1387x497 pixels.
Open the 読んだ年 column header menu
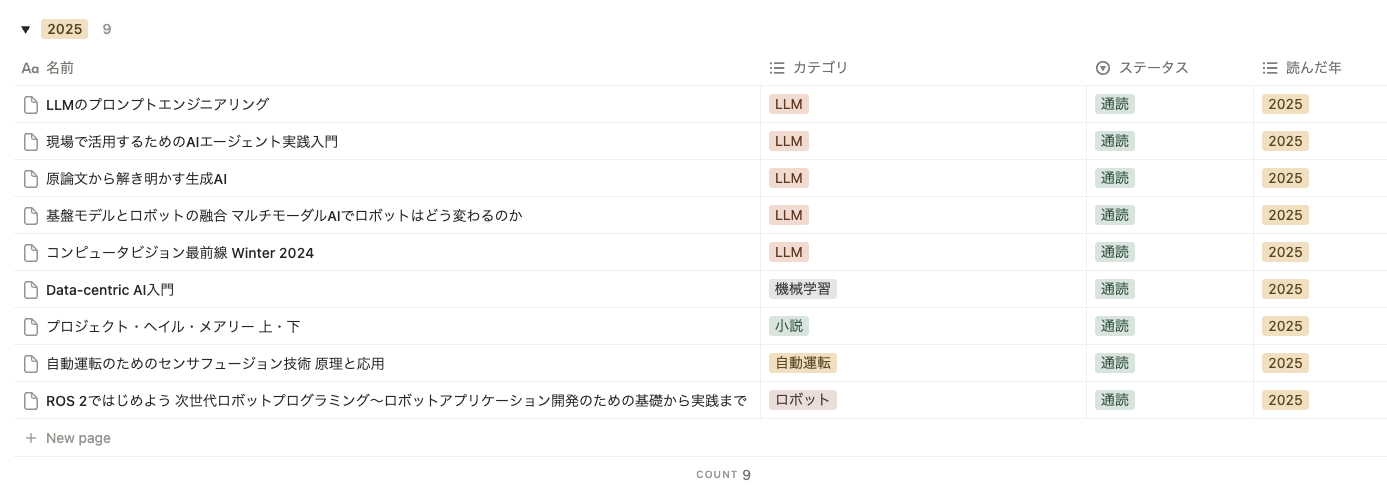coord(1313,68)
